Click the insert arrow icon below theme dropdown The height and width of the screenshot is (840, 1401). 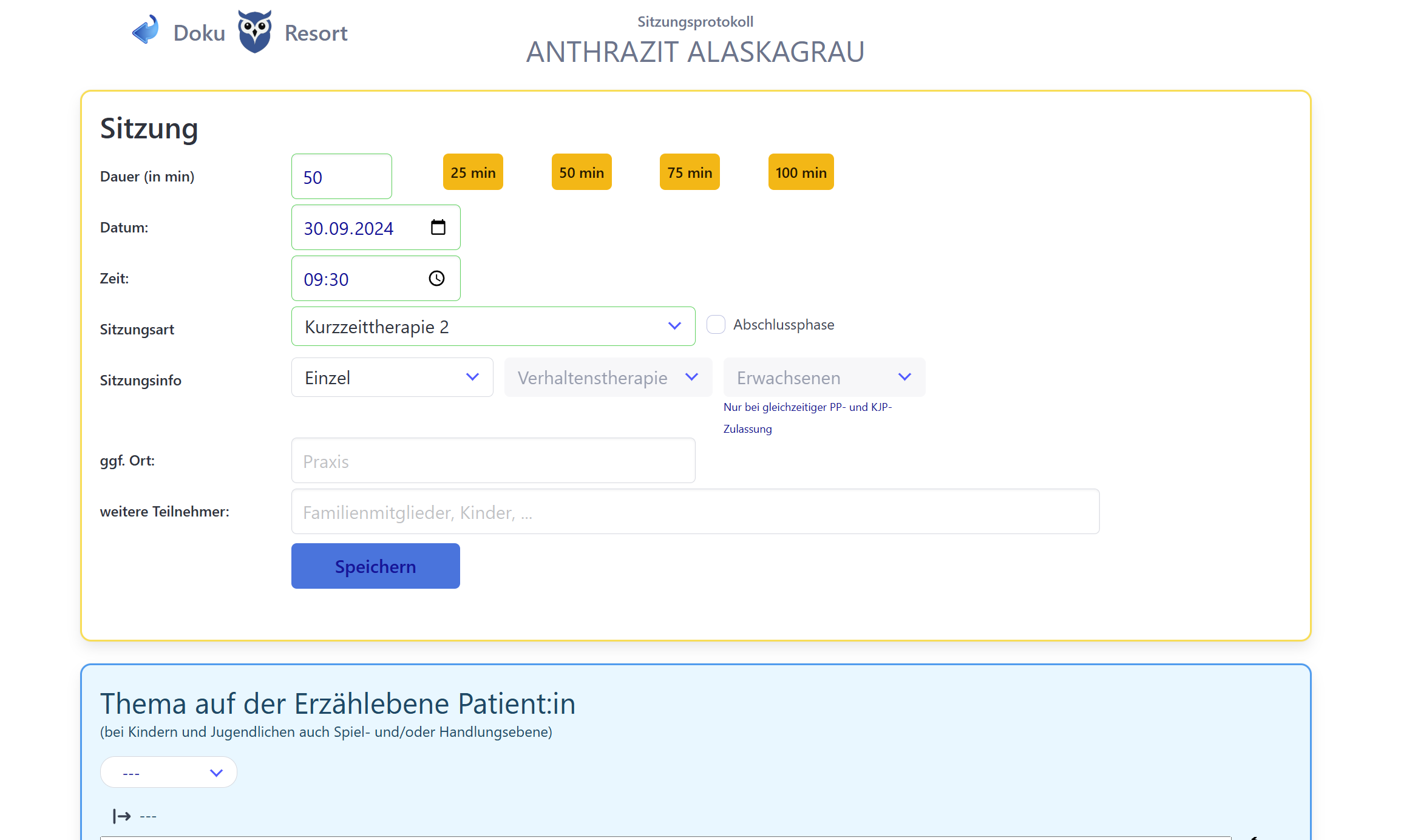pyautogui.click(x=122, y=816)
